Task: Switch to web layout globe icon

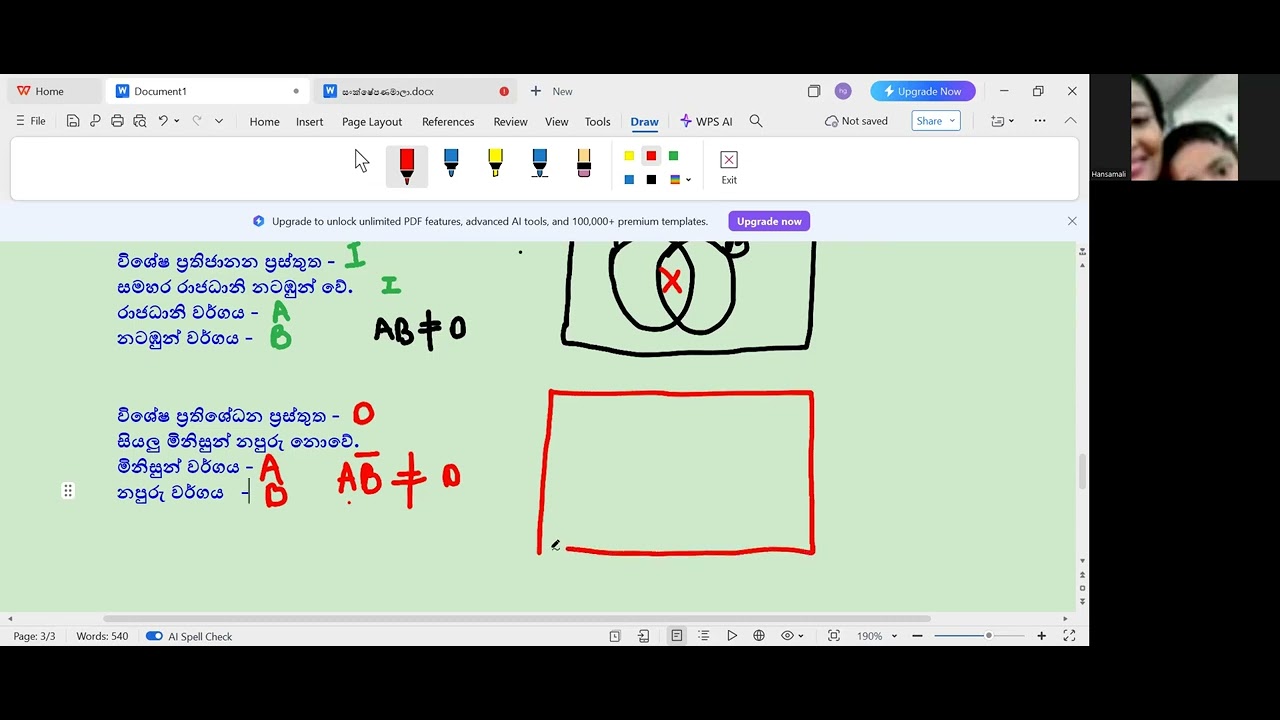Action: 759,636
